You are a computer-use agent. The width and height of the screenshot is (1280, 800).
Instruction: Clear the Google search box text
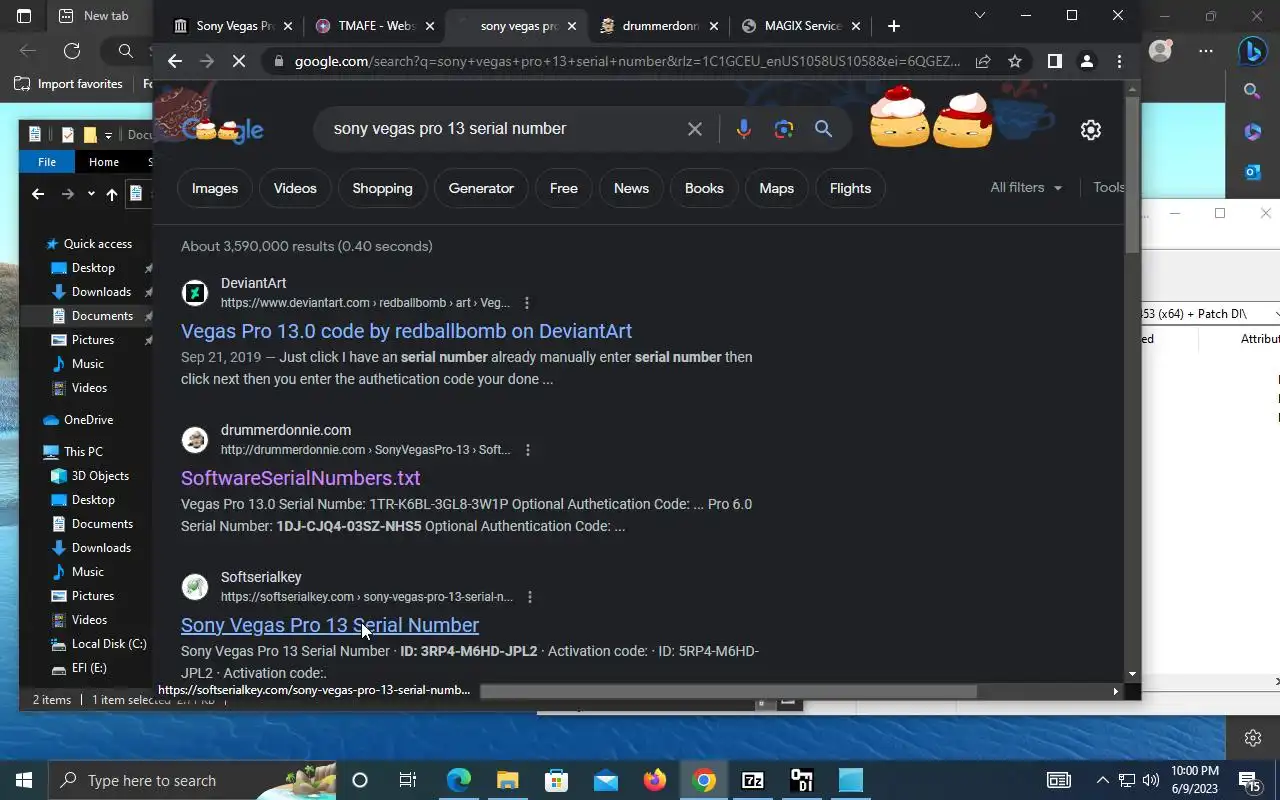[695, 129]
